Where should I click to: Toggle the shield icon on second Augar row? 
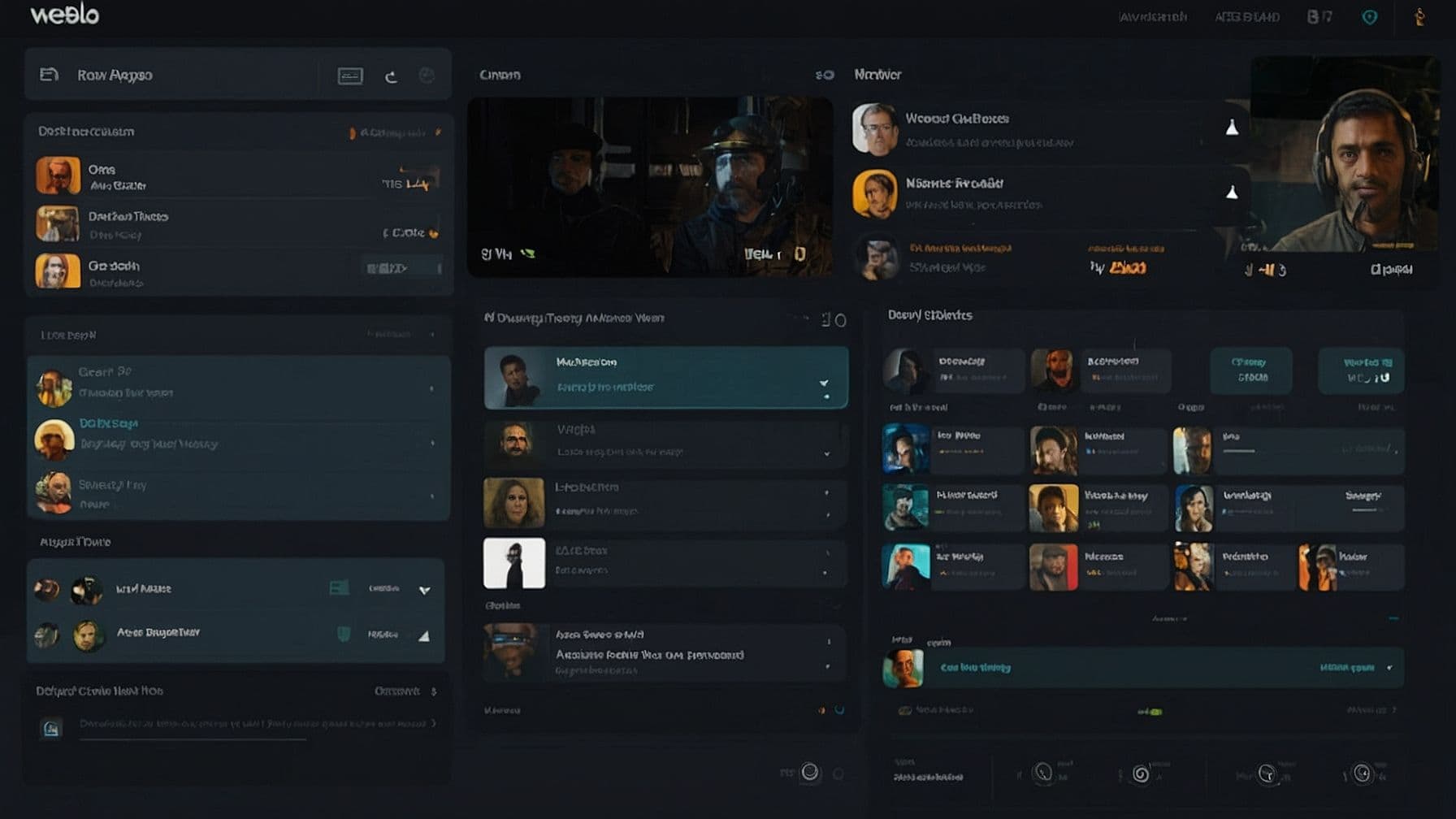click(344, 634)
